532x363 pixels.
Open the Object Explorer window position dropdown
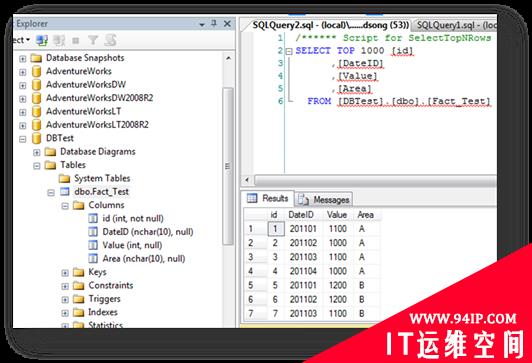pyautogui.click(x=202, y=24)
